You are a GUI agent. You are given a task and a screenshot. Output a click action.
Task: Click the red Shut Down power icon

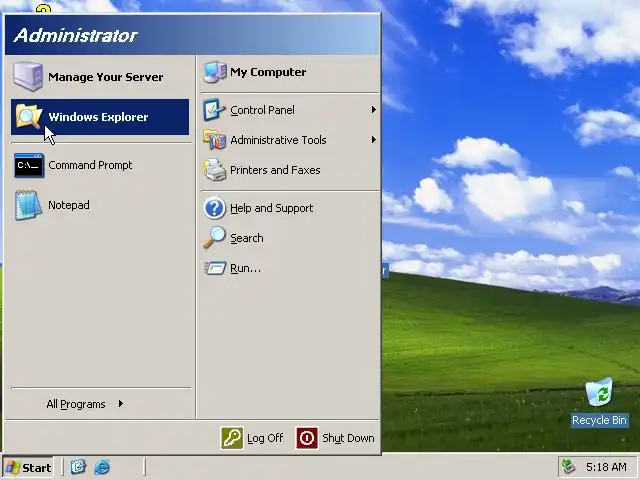pos(307,438)
